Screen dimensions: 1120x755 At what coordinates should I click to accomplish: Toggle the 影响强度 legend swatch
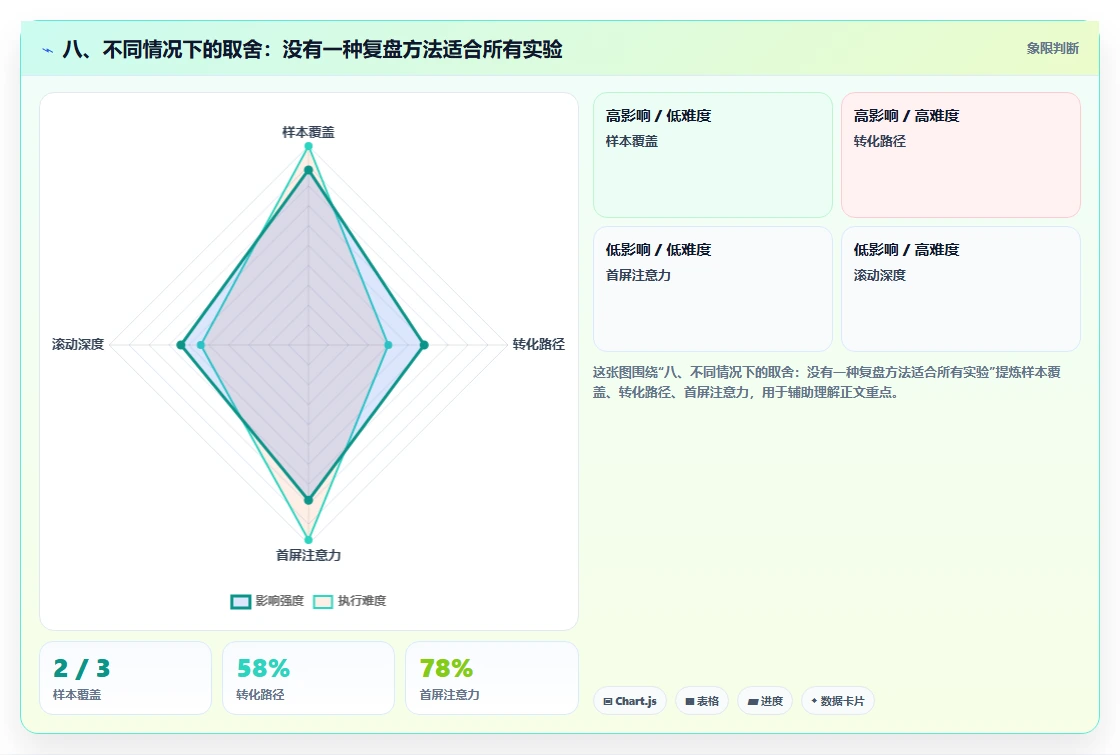[241, 601]
